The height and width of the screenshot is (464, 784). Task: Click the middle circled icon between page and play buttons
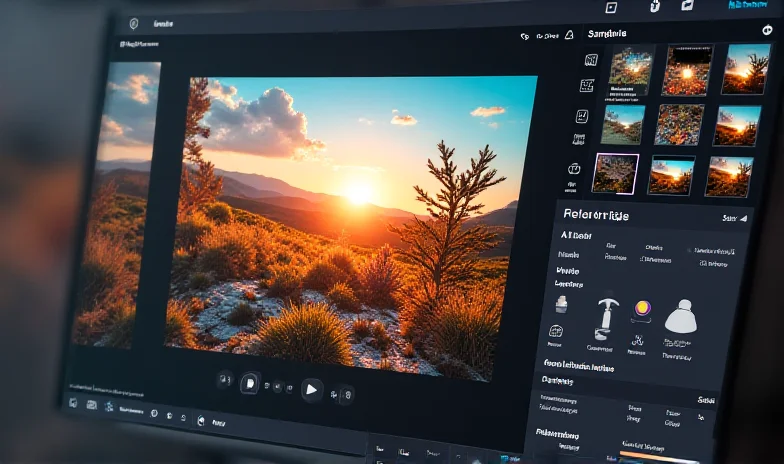click(278, 386)
